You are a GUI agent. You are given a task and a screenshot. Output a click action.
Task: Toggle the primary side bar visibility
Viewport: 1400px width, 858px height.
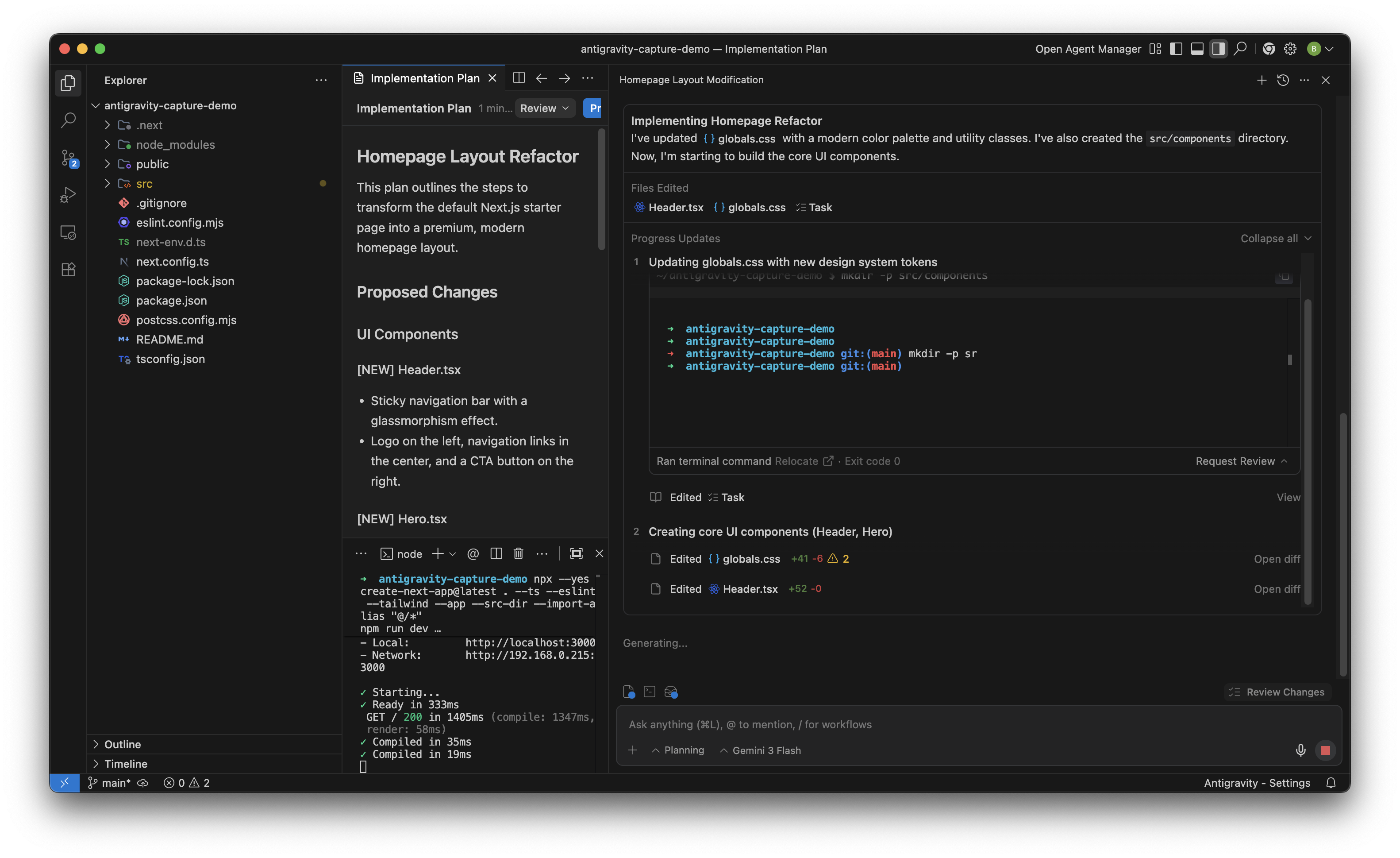click(1176, 49)
